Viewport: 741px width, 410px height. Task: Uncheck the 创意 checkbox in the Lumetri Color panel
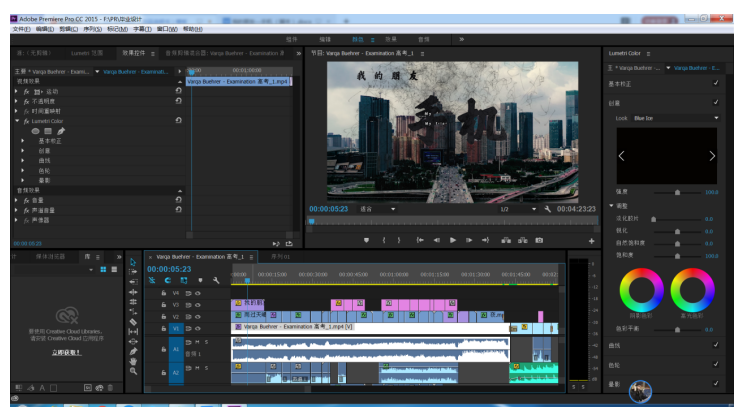point(716,102)
